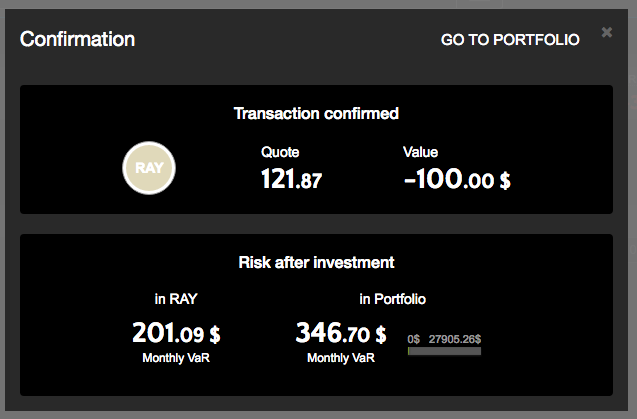Click the 27905.26$ maximum bar label

coord(455,339)
